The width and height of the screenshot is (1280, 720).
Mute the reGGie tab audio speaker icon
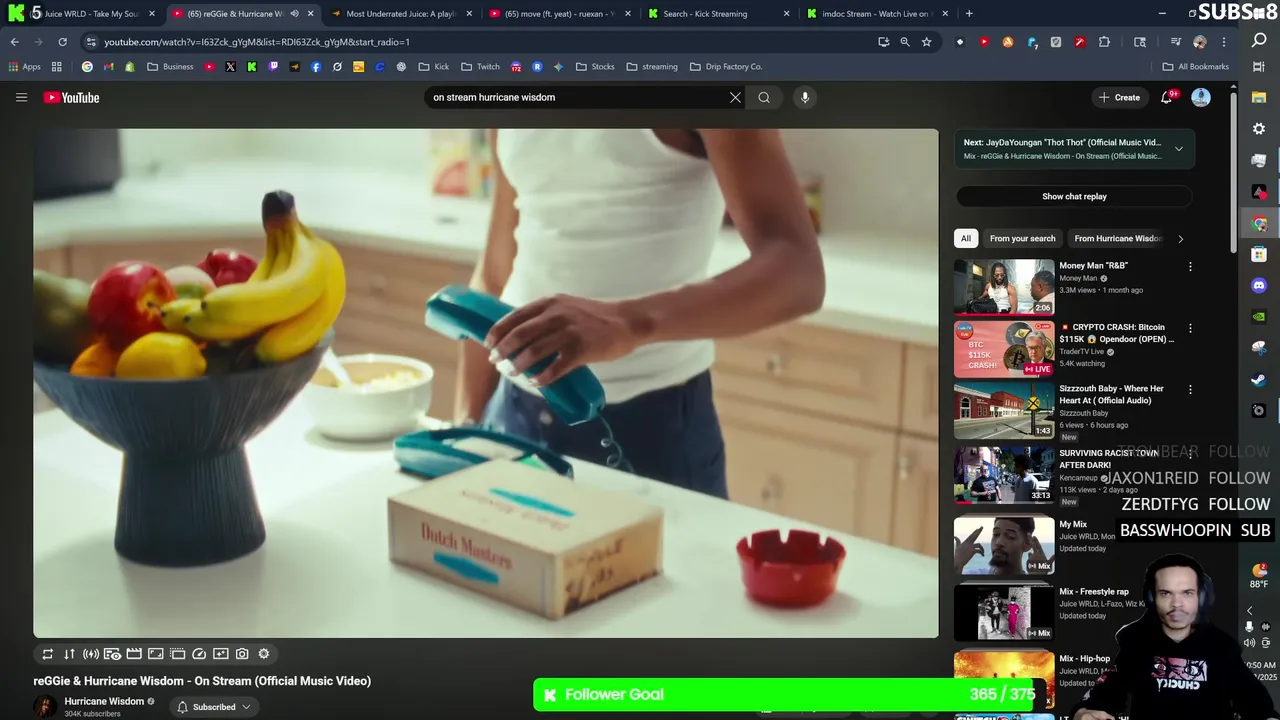click(x=294, y=14)
